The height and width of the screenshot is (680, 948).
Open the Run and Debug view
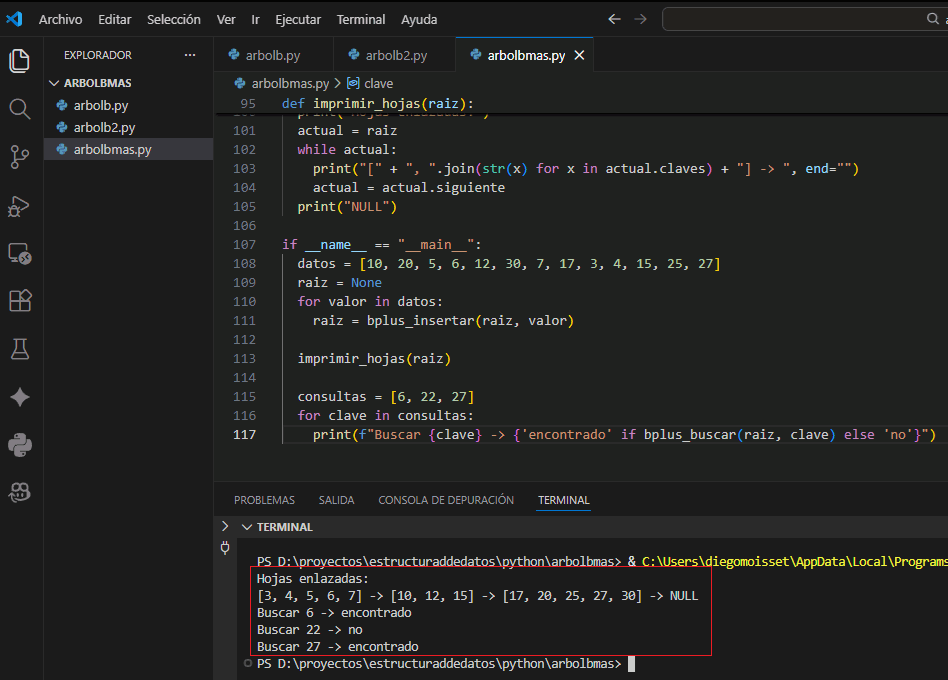19,205
